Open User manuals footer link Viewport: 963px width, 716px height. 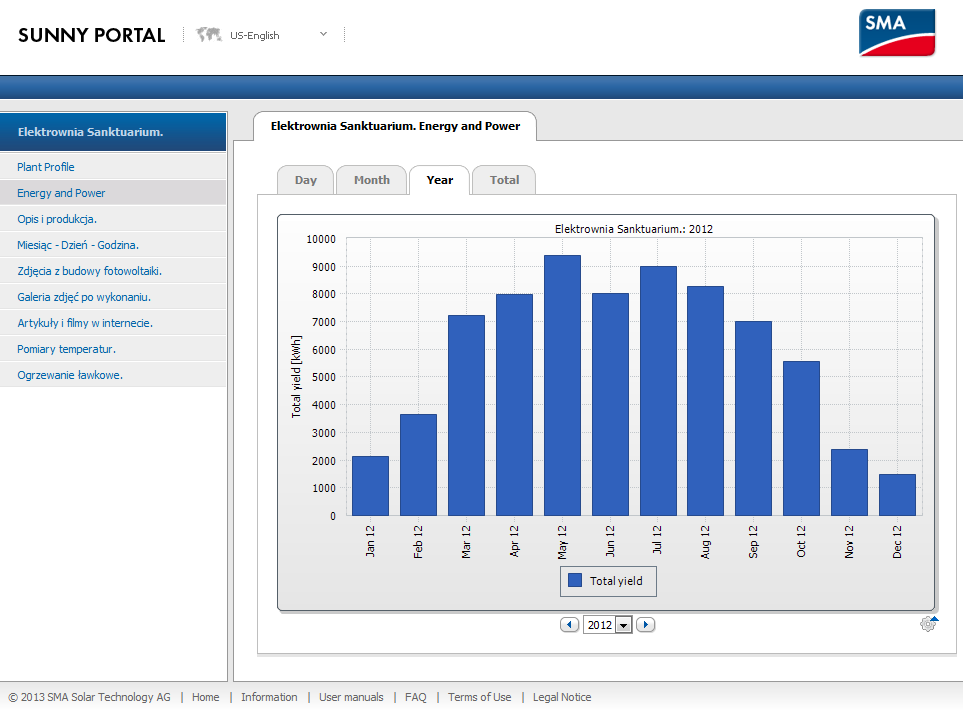pyautogui.click(x=351, y=697)
